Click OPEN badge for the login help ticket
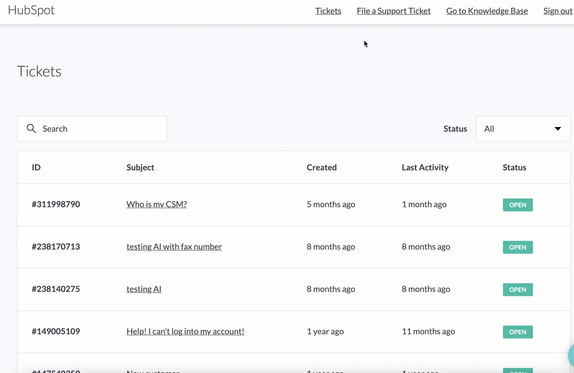 (518, 332)
